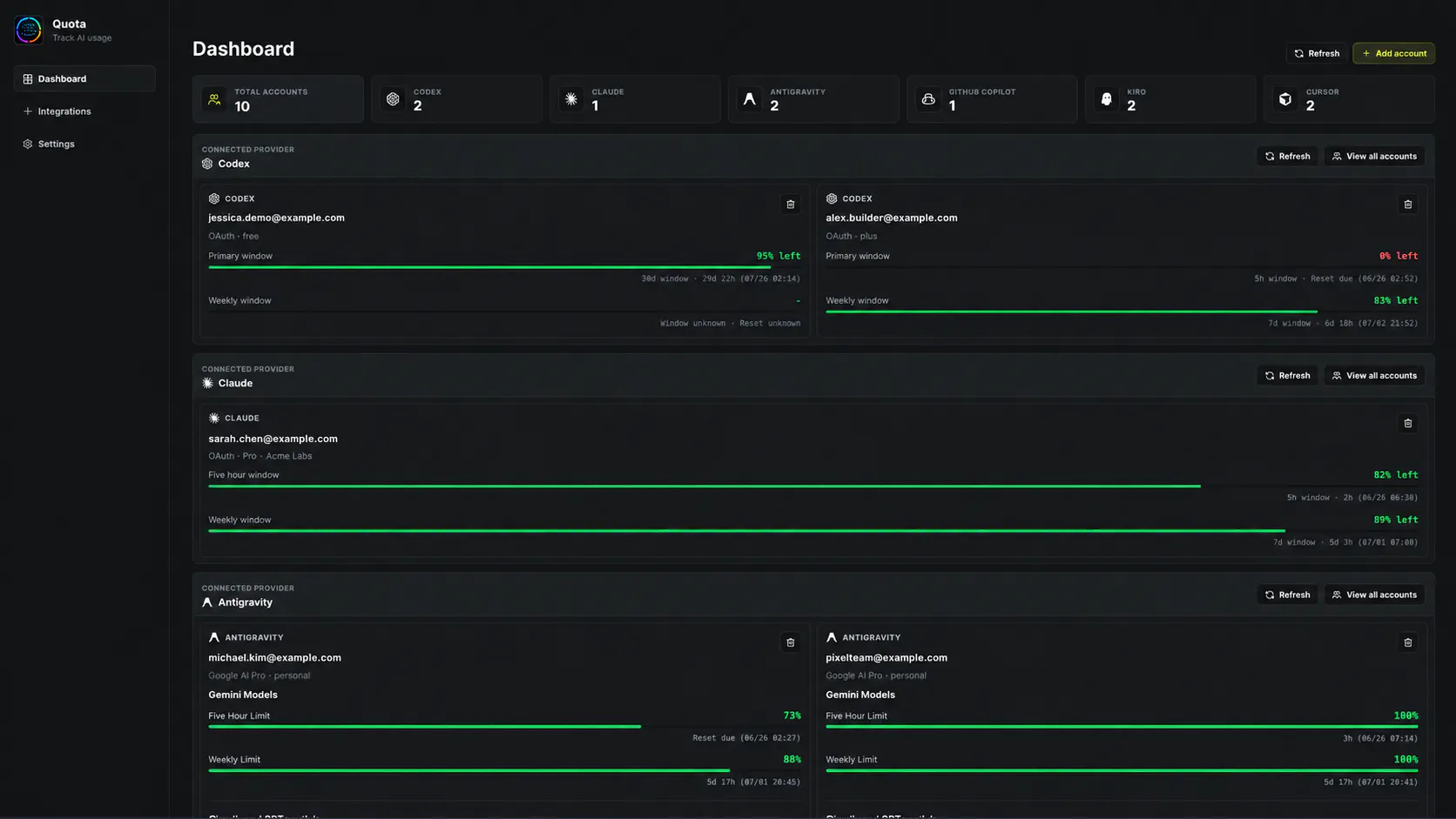The height and width of the screenshot is (819, 1456).
Task: Click the Add account button
Action: click(1393, 54)
